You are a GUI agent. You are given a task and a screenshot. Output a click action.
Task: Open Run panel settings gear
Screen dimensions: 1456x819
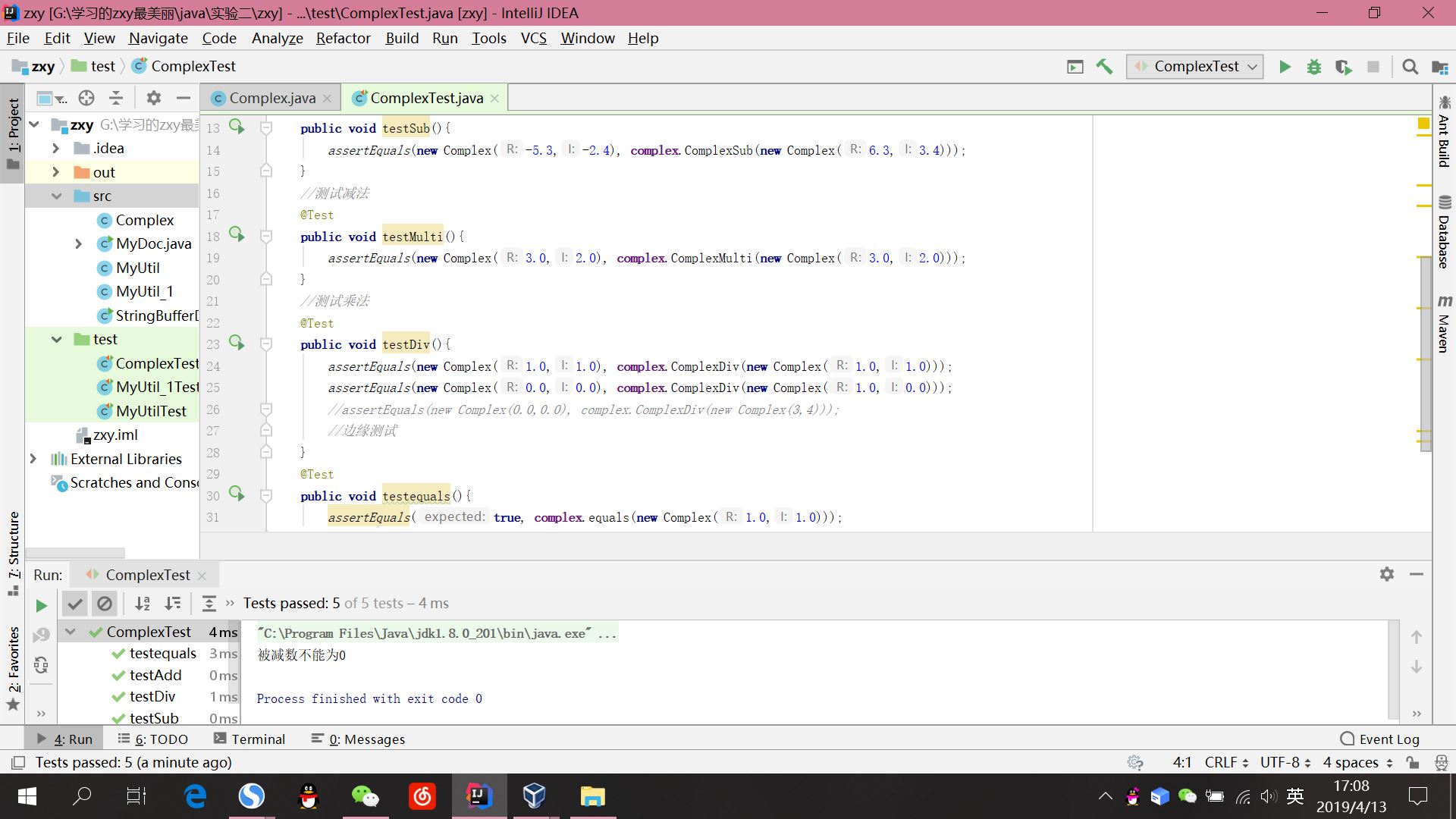tap(1387, 574)
